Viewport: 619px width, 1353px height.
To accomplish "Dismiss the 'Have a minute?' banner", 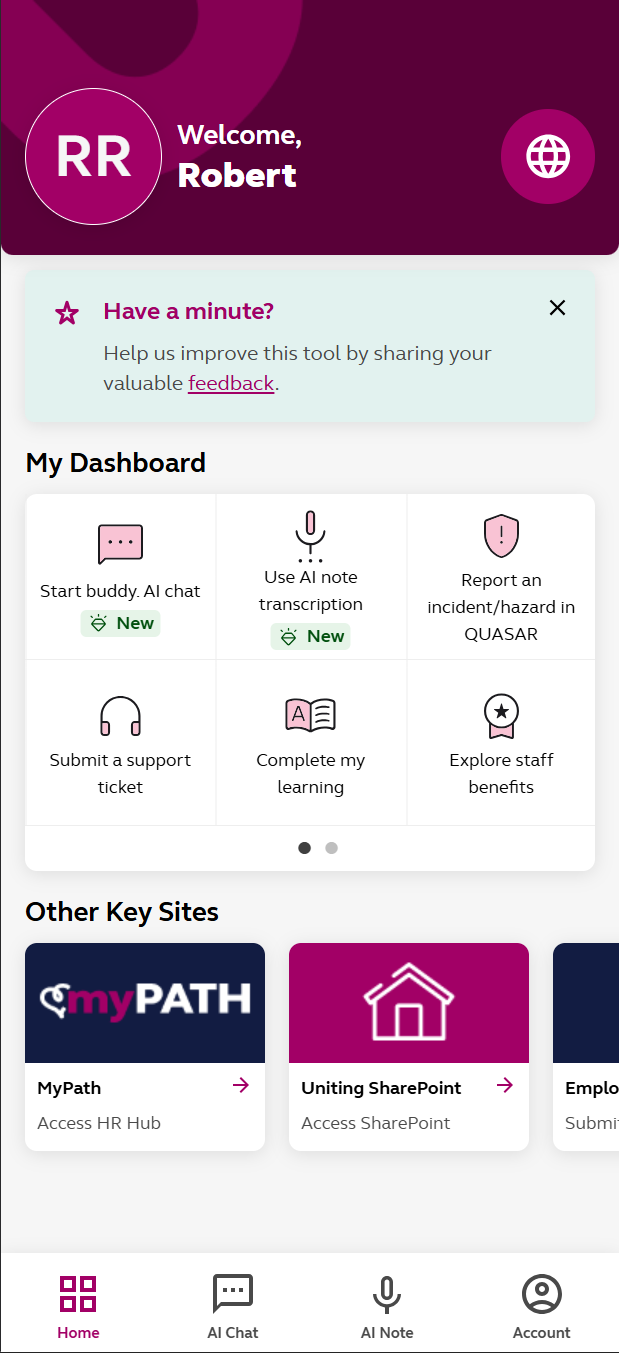I will [x=557, y=308].
